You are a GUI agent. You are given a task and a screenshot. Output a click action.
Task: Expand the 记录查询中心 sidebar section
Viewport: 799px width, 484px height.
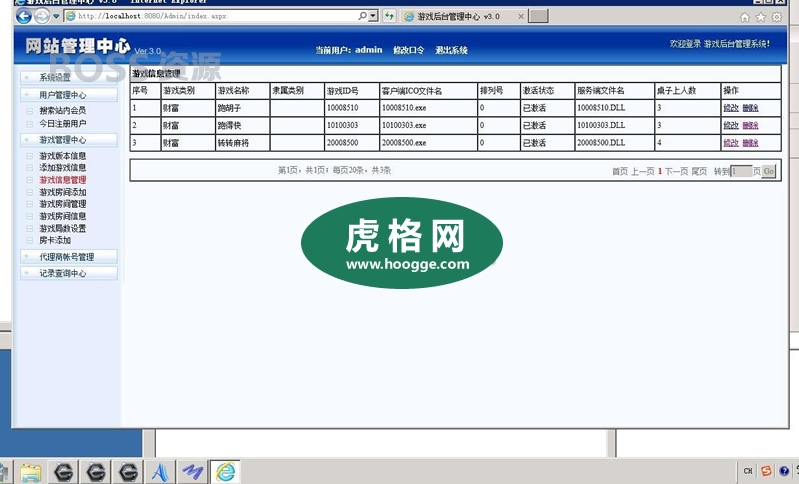pos(69,273)
